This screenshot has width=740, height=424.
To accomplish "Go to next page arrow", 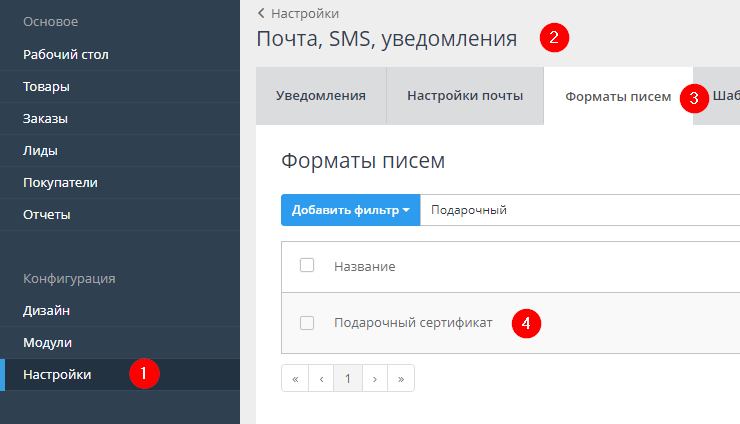I will (374, 379).
